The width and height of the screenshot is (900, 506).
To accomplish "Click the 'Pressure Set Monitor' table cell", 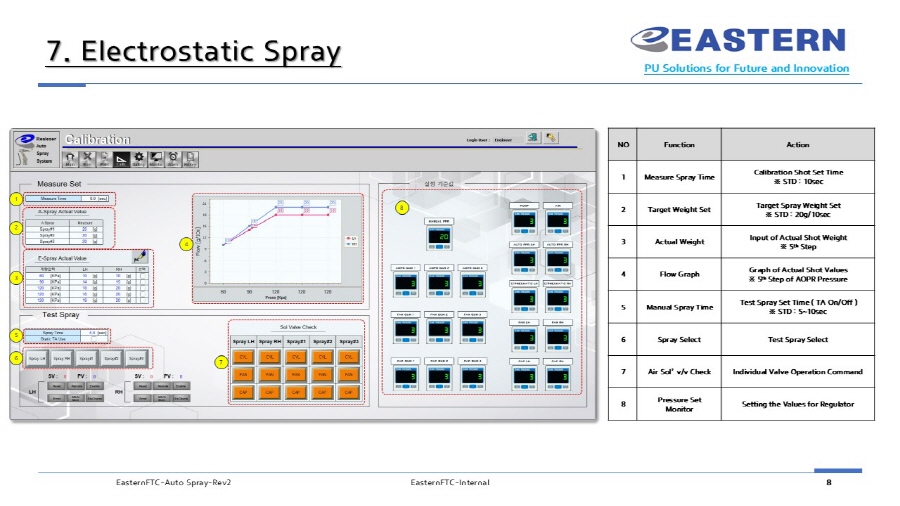I will 679,404.
